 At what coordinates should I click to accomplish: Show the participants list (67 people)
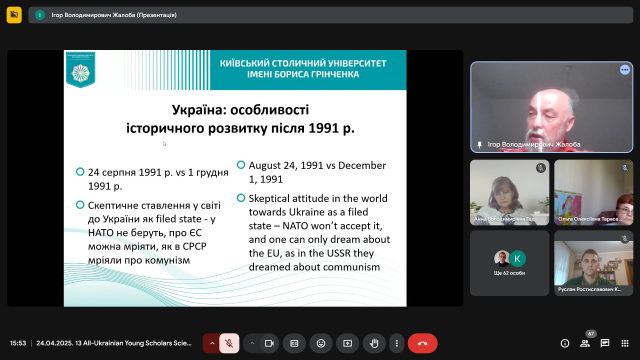(585, 343)
